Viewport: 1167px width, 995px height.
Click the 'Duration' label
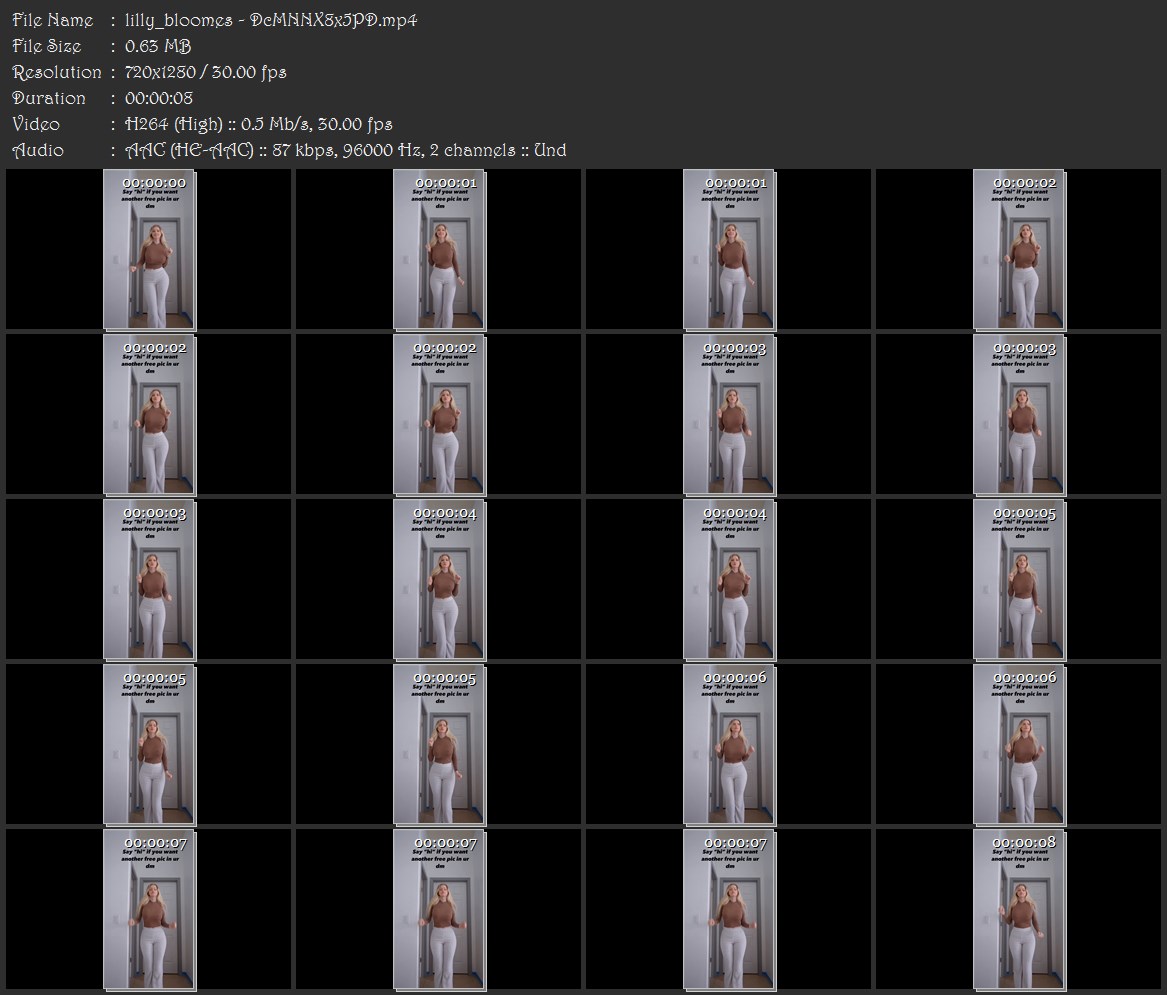49,98
